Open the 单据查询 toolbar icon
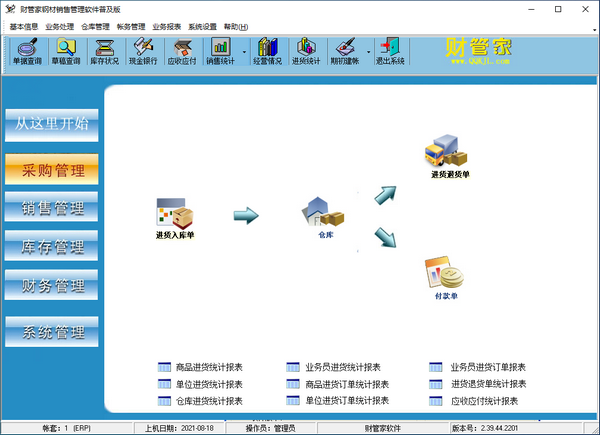 (x=27, y=50)
